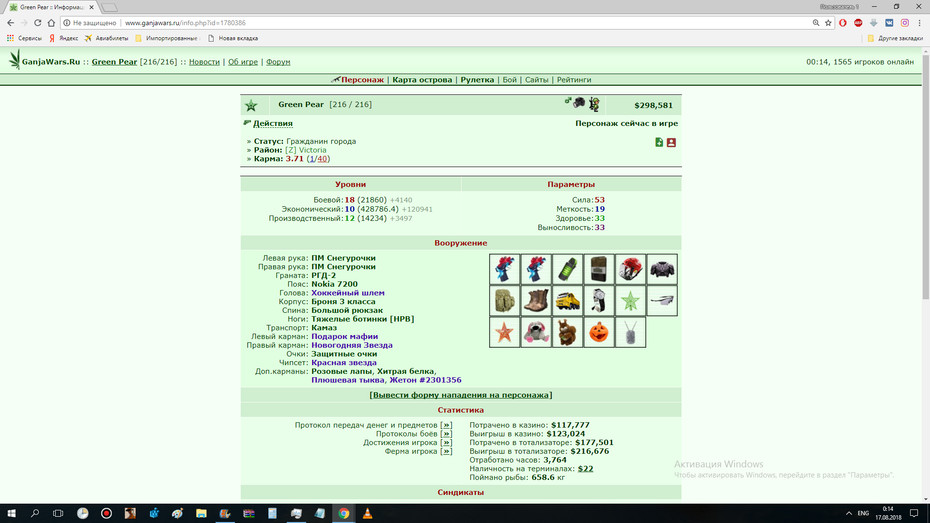The image size is (930, 523).
Task: Open player achievements arrow link
Action: tap(447, 442)
